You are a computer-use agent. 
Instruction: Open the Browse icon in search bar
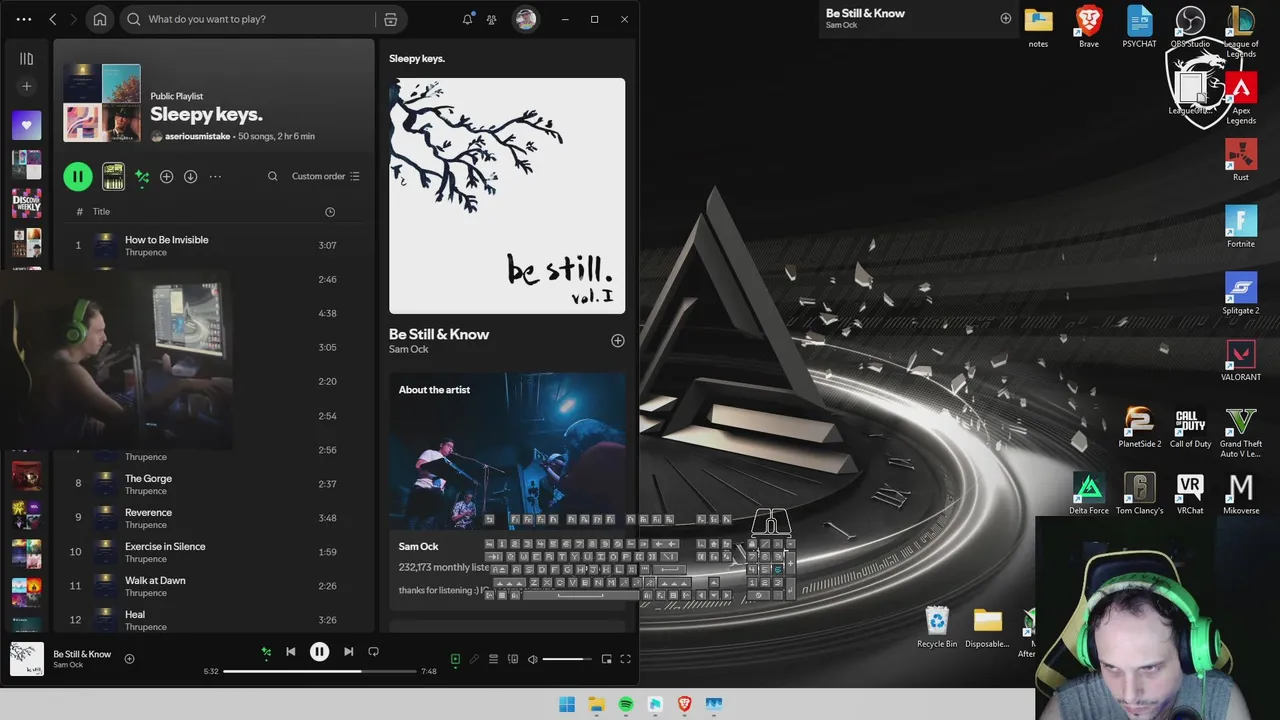(x=391, y=19)
